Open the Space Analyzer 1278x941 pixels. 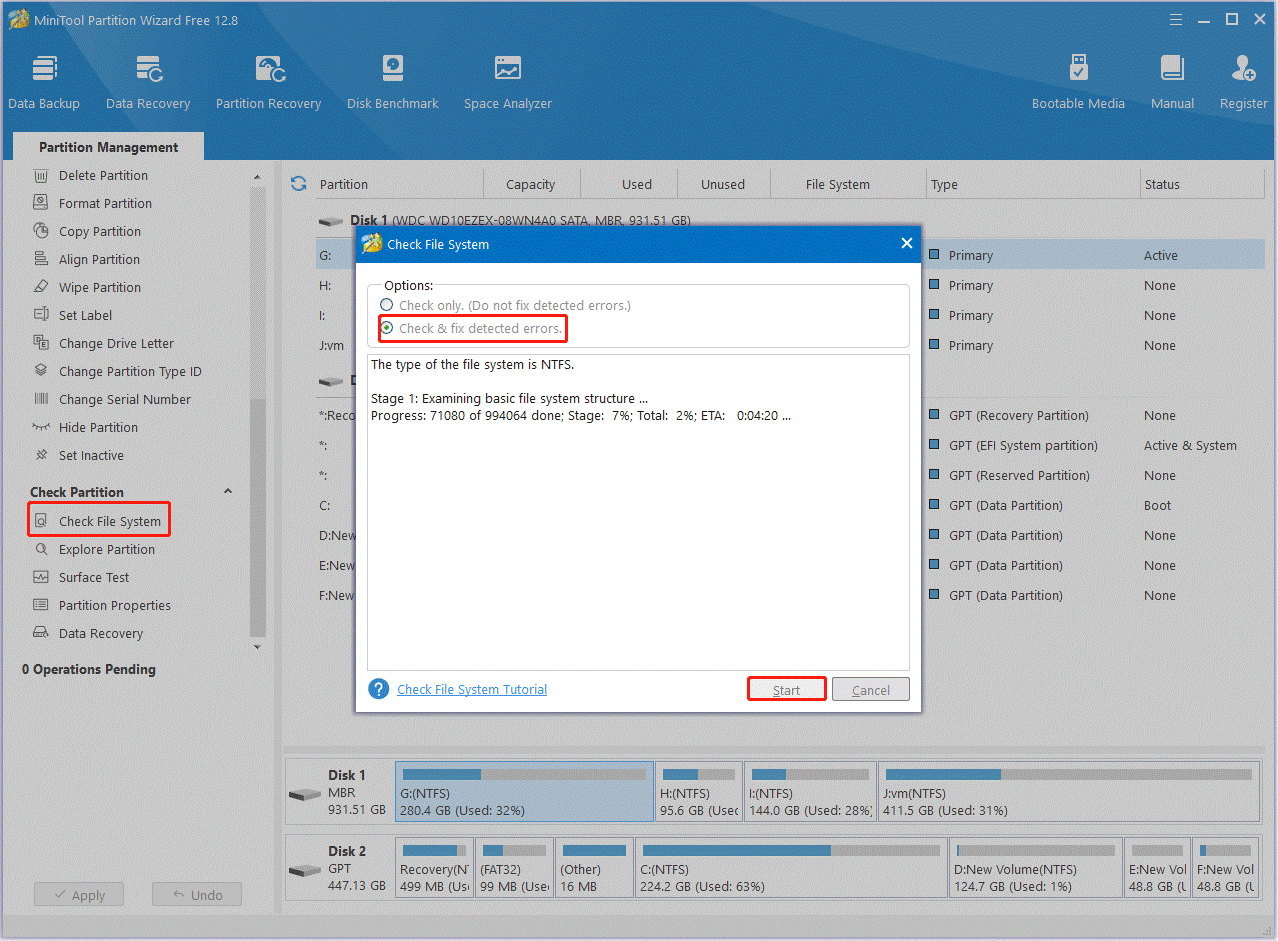tap(507, 80)
